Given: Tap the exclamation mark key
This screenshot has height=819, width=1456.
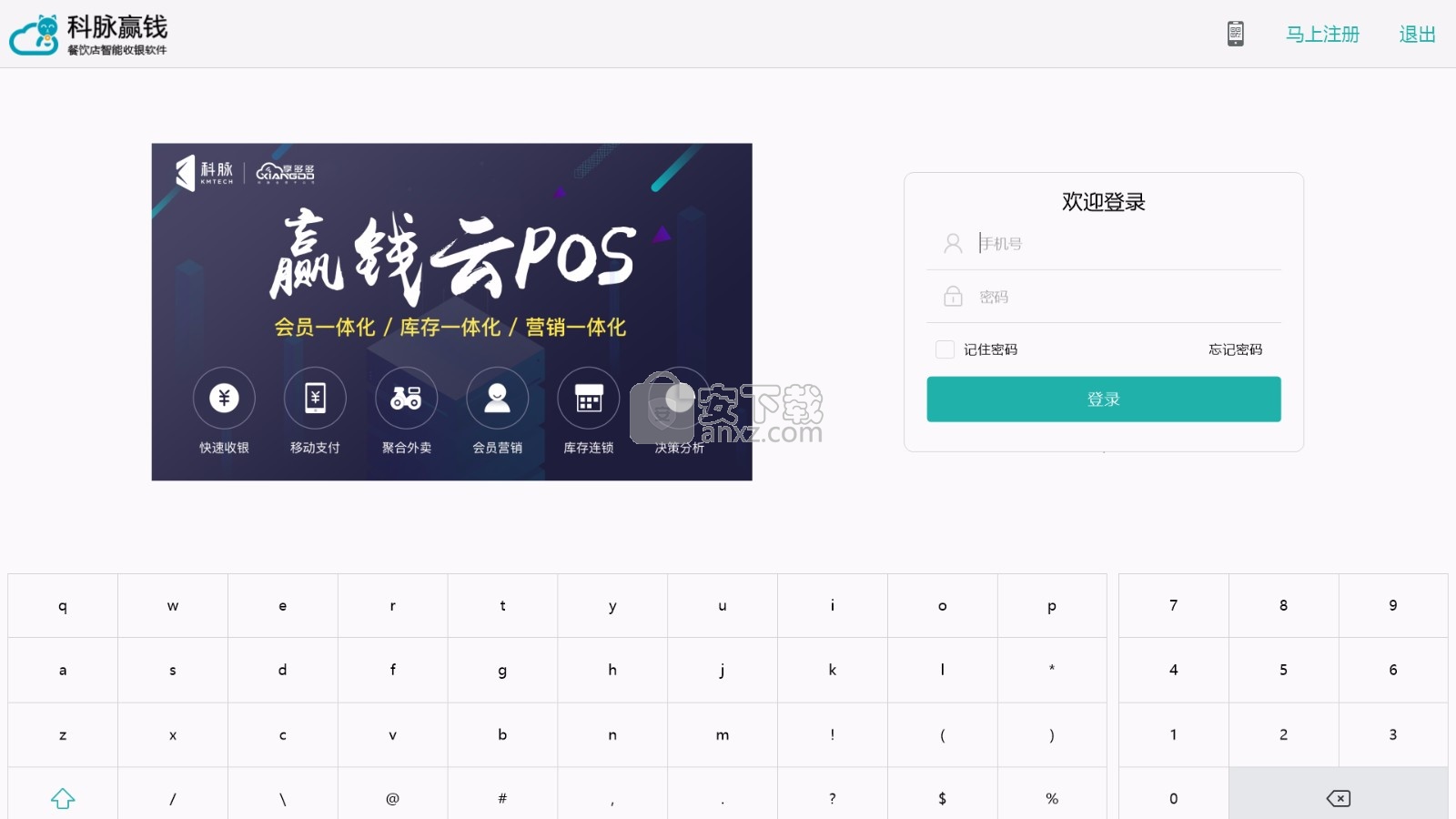Looking at the screenshot, I should click(833, 734).
